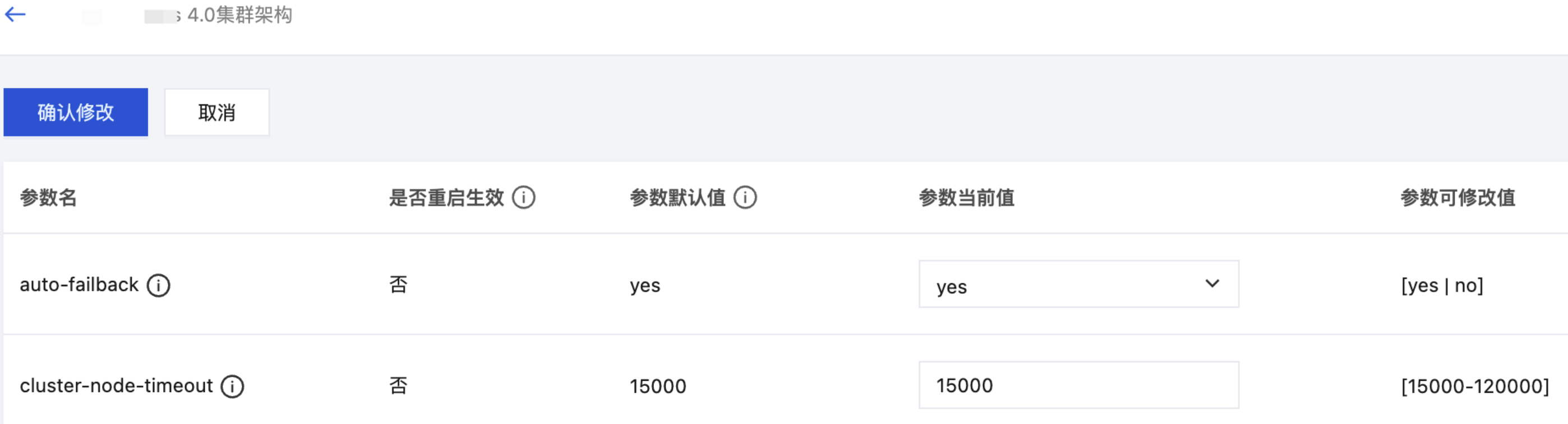Select the cluster-node-timeout parameter name
The image size is (1568, 424).
tap(116, 386)
